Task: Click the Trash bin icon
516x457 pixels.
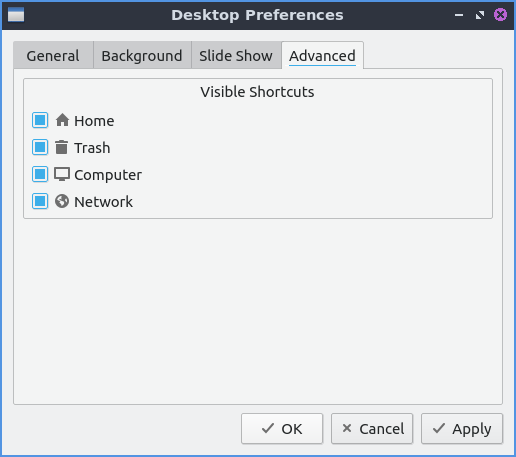Action: (x=62, y=147)
